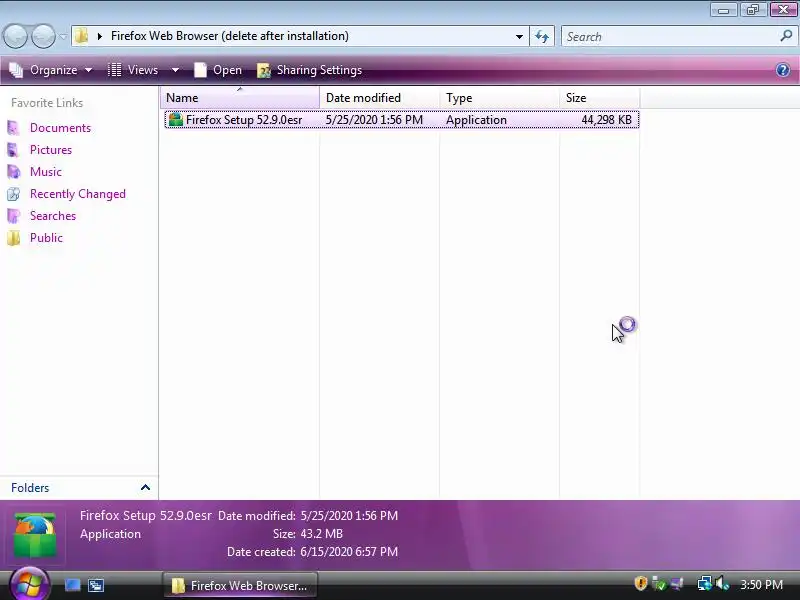Open Searches favorite link
Viewport: 800px width, 600px height.
[53, 216]
